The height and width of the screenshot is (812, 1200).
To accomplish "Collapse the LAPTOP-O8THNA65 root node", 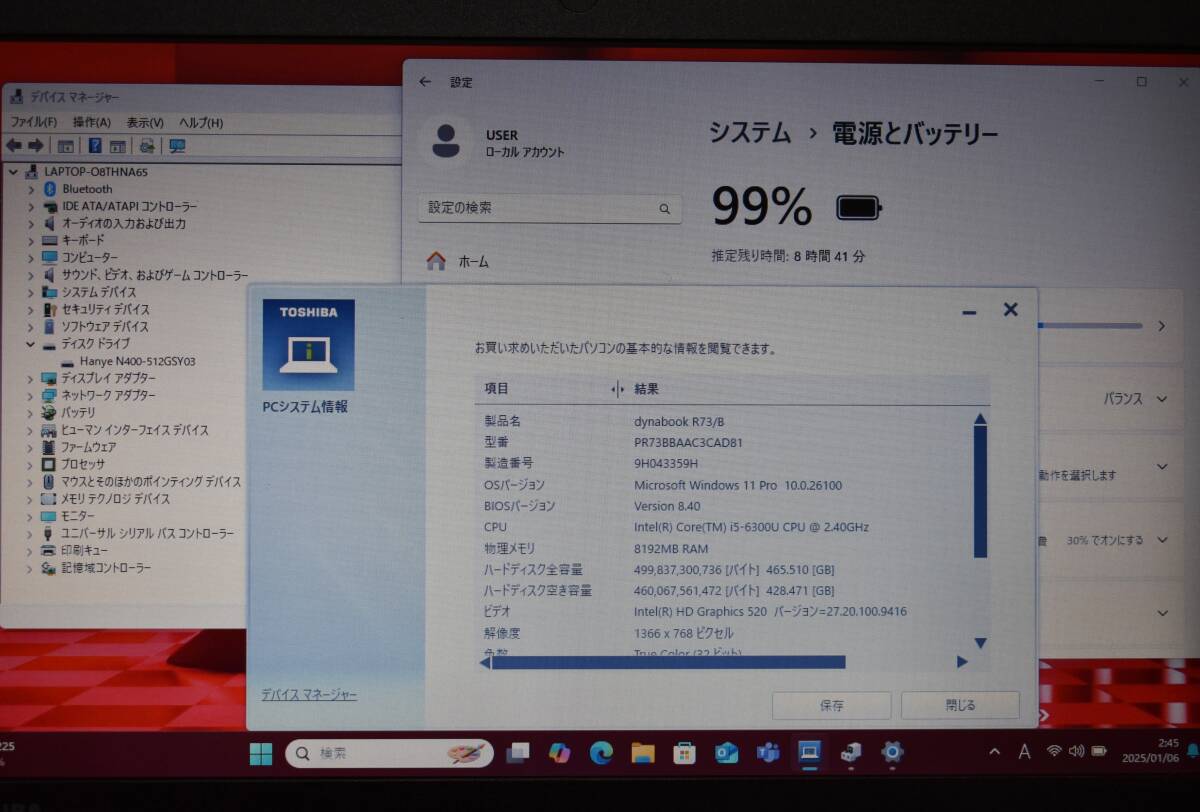I will 13,172.
